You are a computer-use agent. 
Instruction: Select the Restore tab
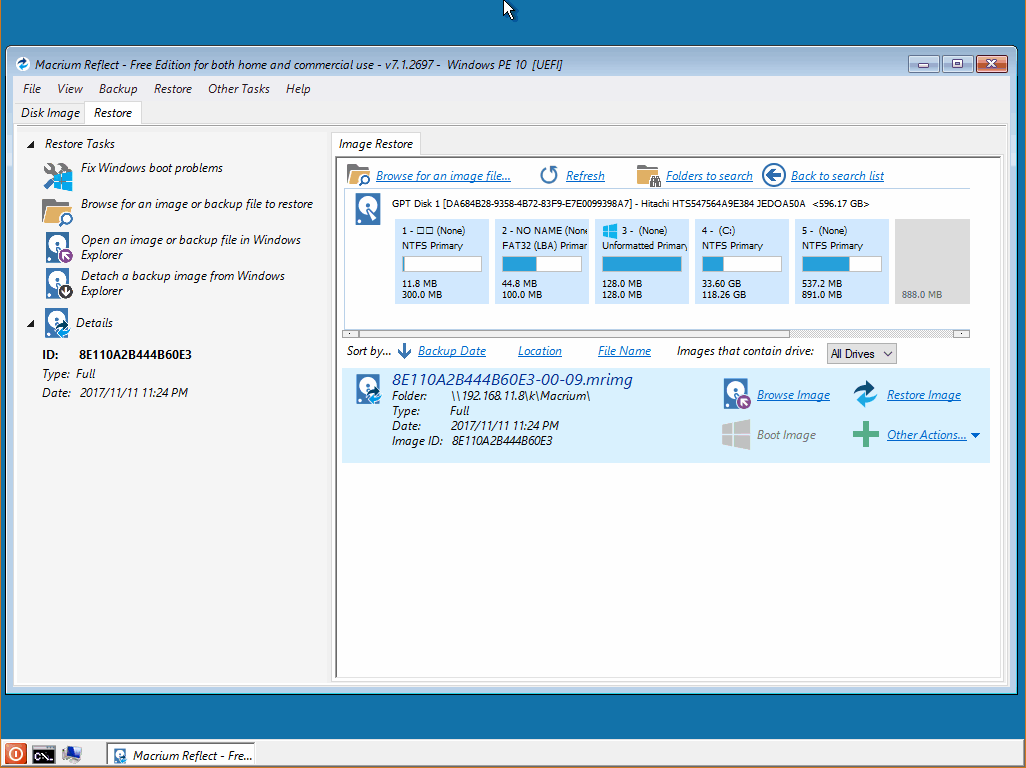[x=113, y=113]
